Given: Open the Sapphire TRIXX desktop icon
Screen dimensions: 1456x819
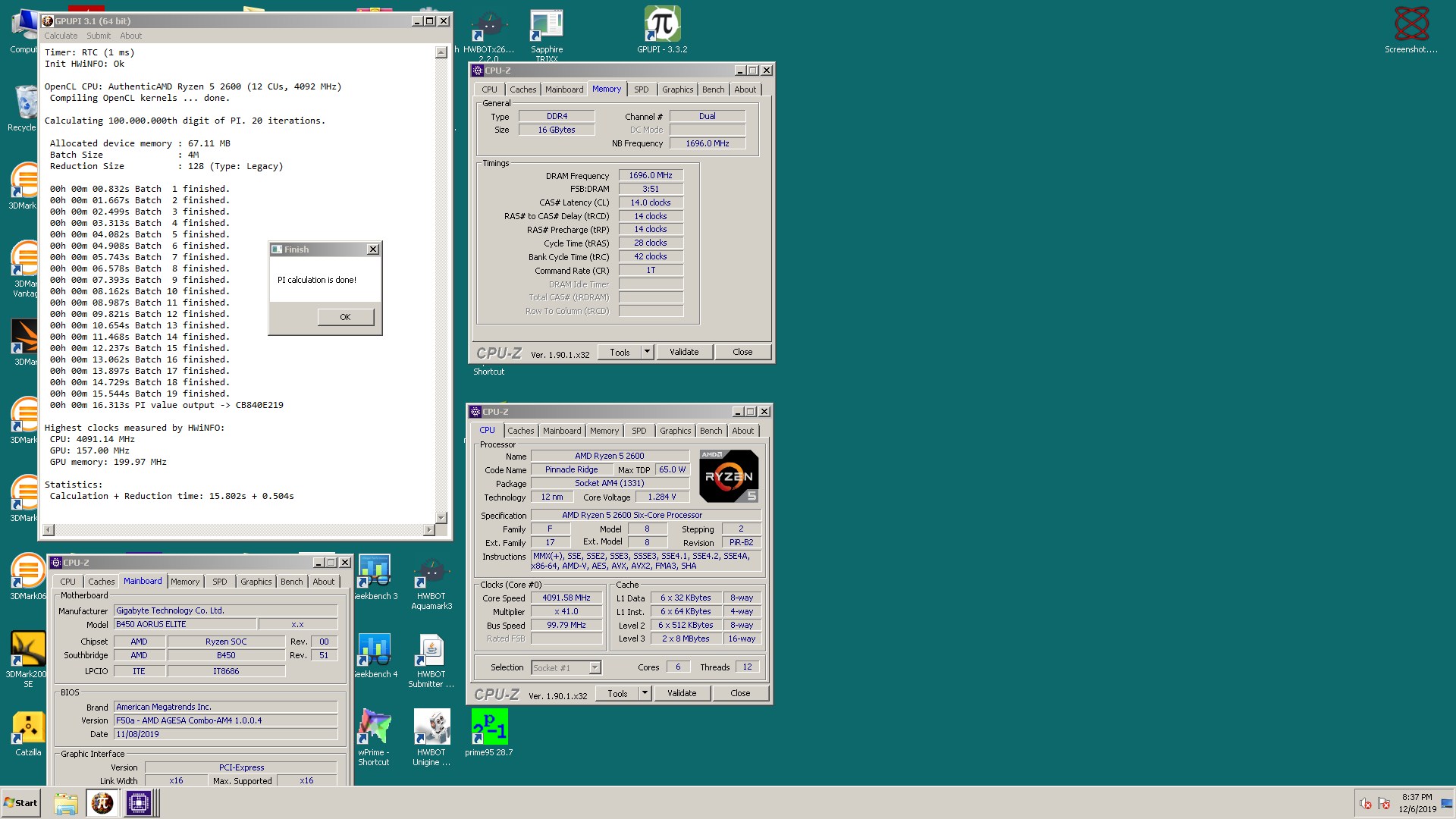Looking at the screenshot, I should pos(546,34).
